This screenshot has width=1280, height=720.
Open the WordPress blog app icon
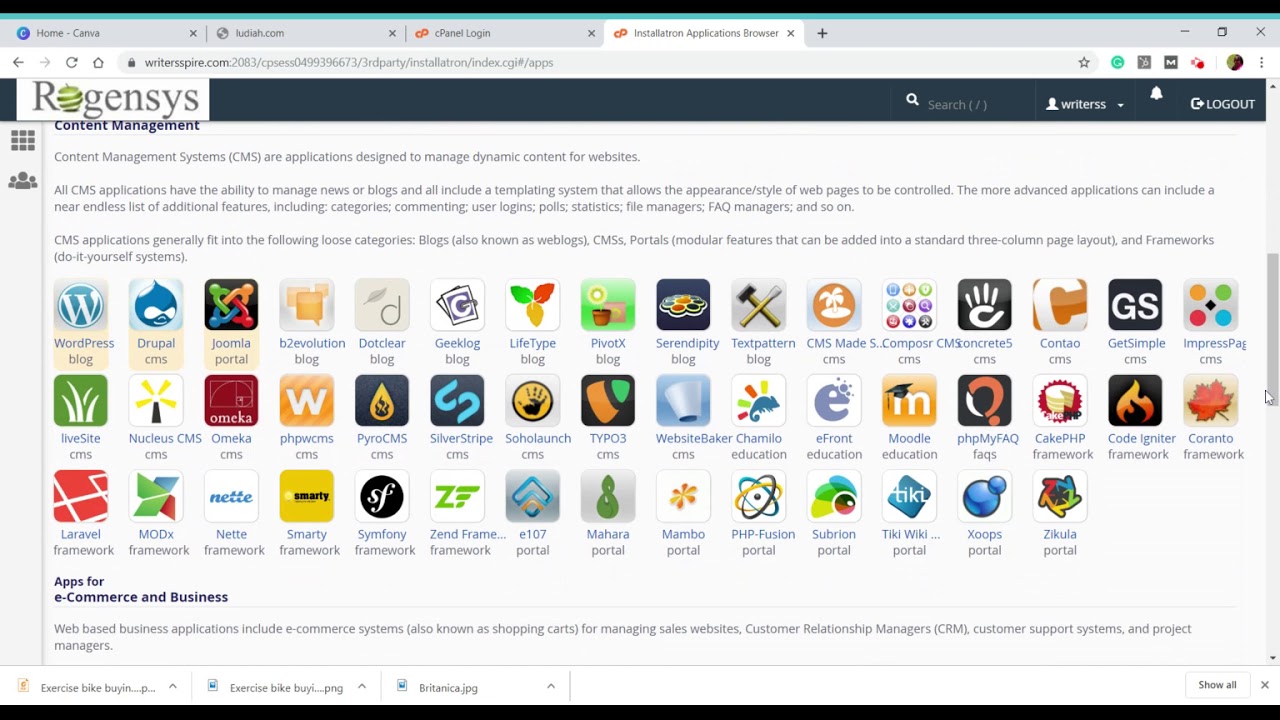click(x=81, y=305)
